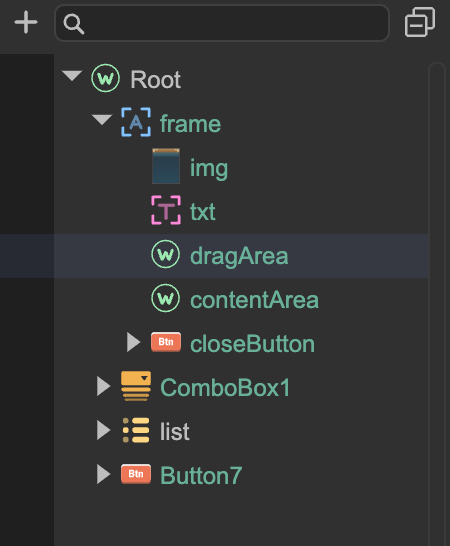Screen dimensions: 450x546
Task: Collapse the Root tree node
Action: (72, 76)
